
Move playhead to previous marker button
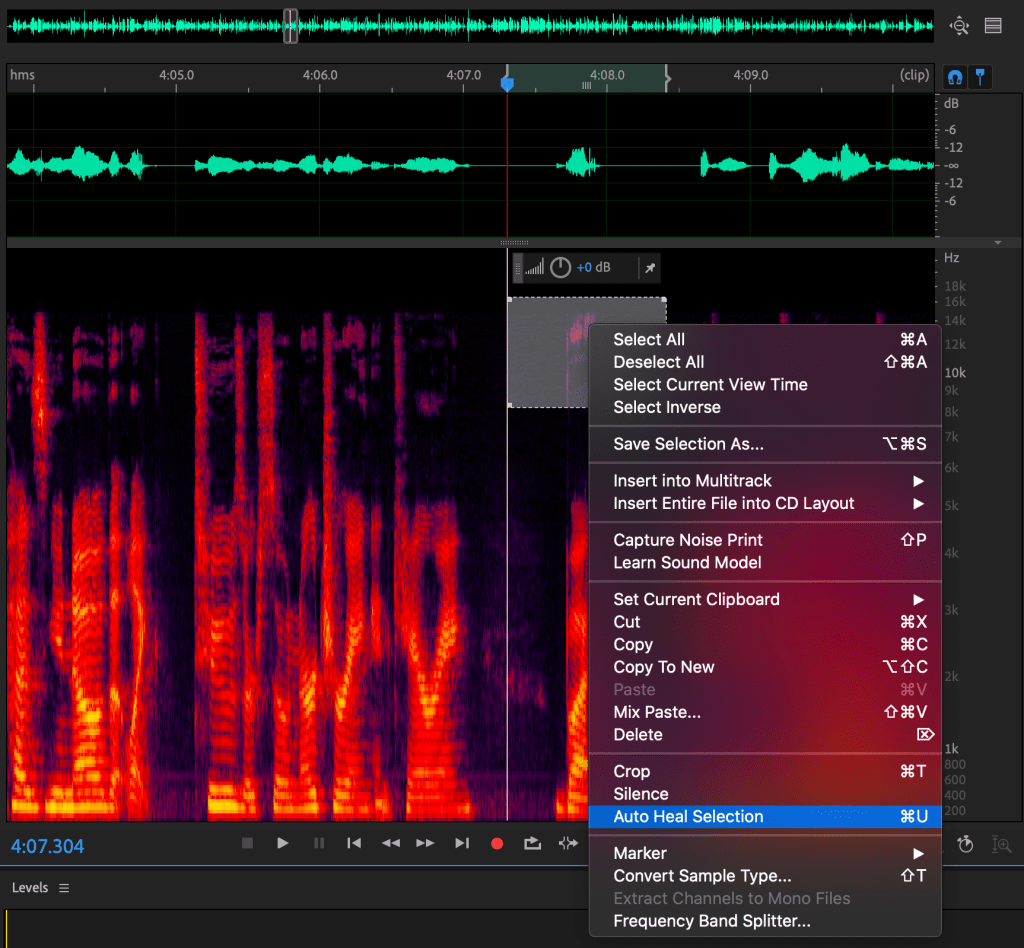354,843
